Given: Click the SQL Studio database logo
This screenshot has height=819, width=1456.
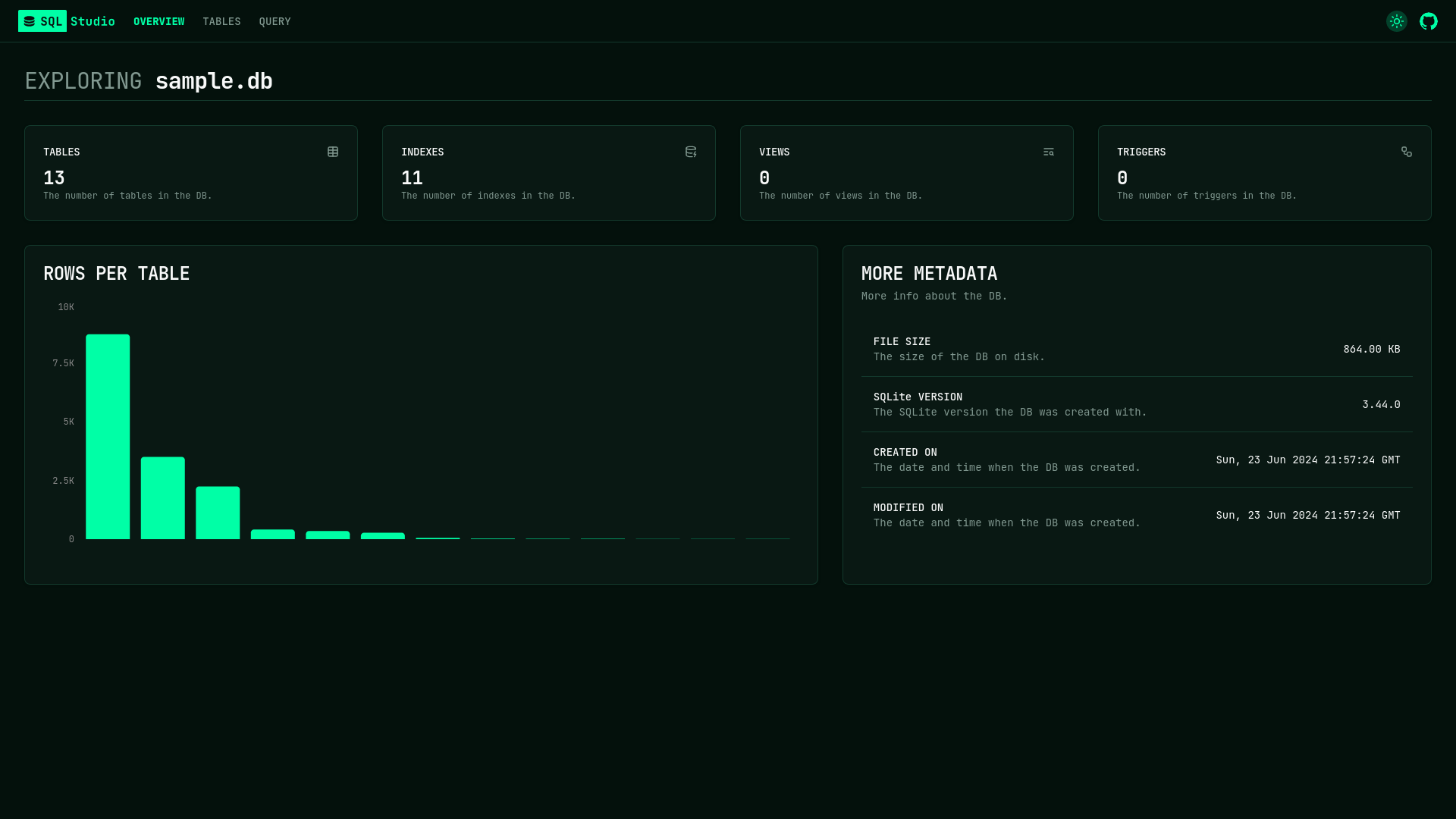Looking at the screenshot, I should pos(30,21).
